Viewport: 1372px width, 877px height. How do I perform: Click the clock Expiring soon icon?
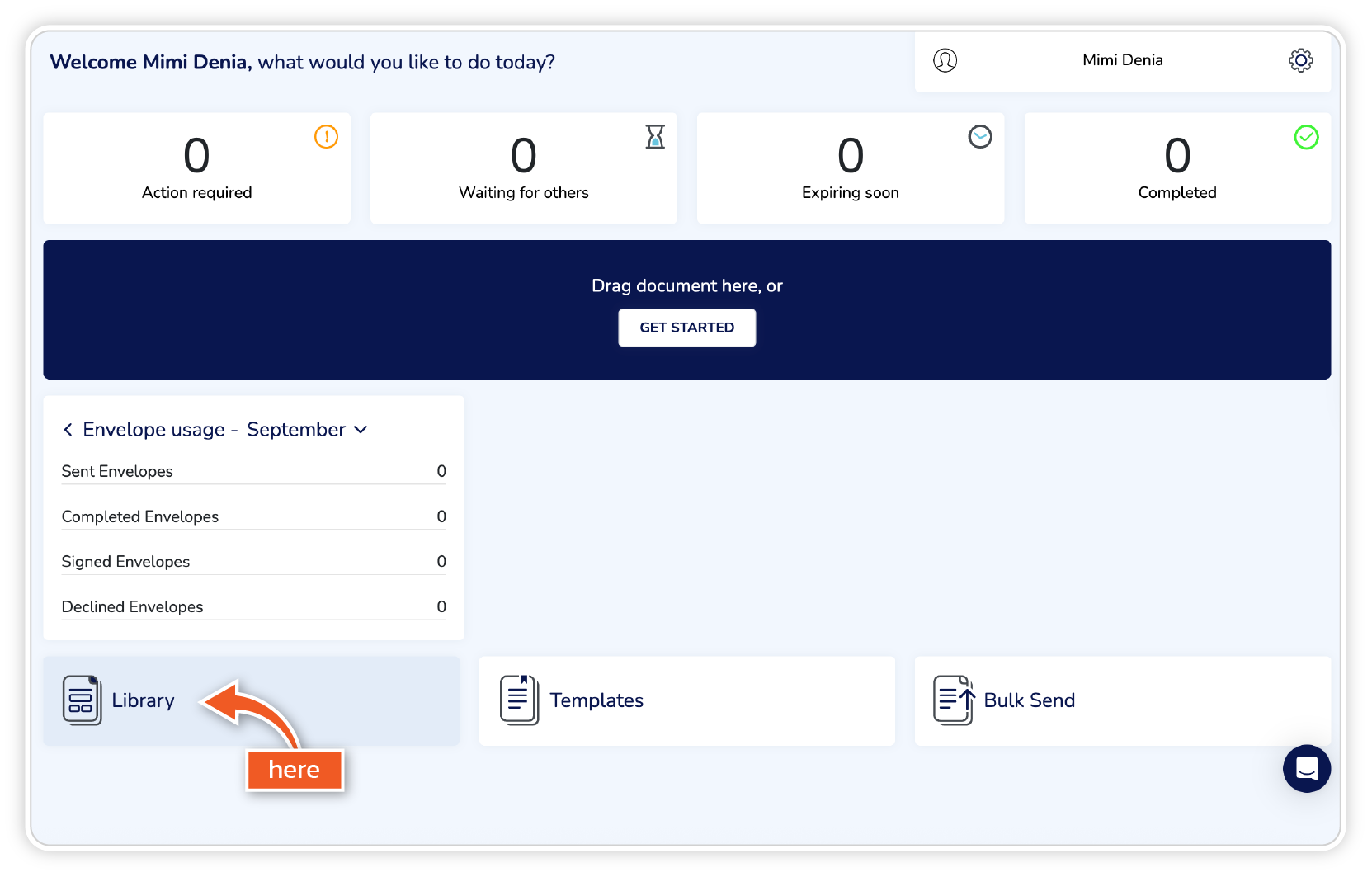coord(980,136)
